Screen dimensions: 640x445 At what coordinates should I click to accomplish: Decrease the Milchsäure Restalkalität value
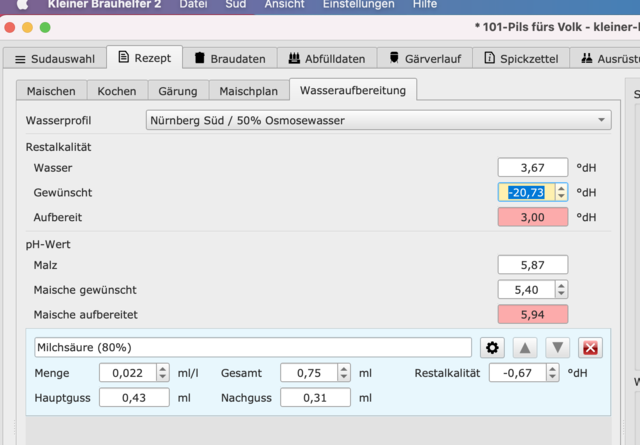(x=552, y=377)
